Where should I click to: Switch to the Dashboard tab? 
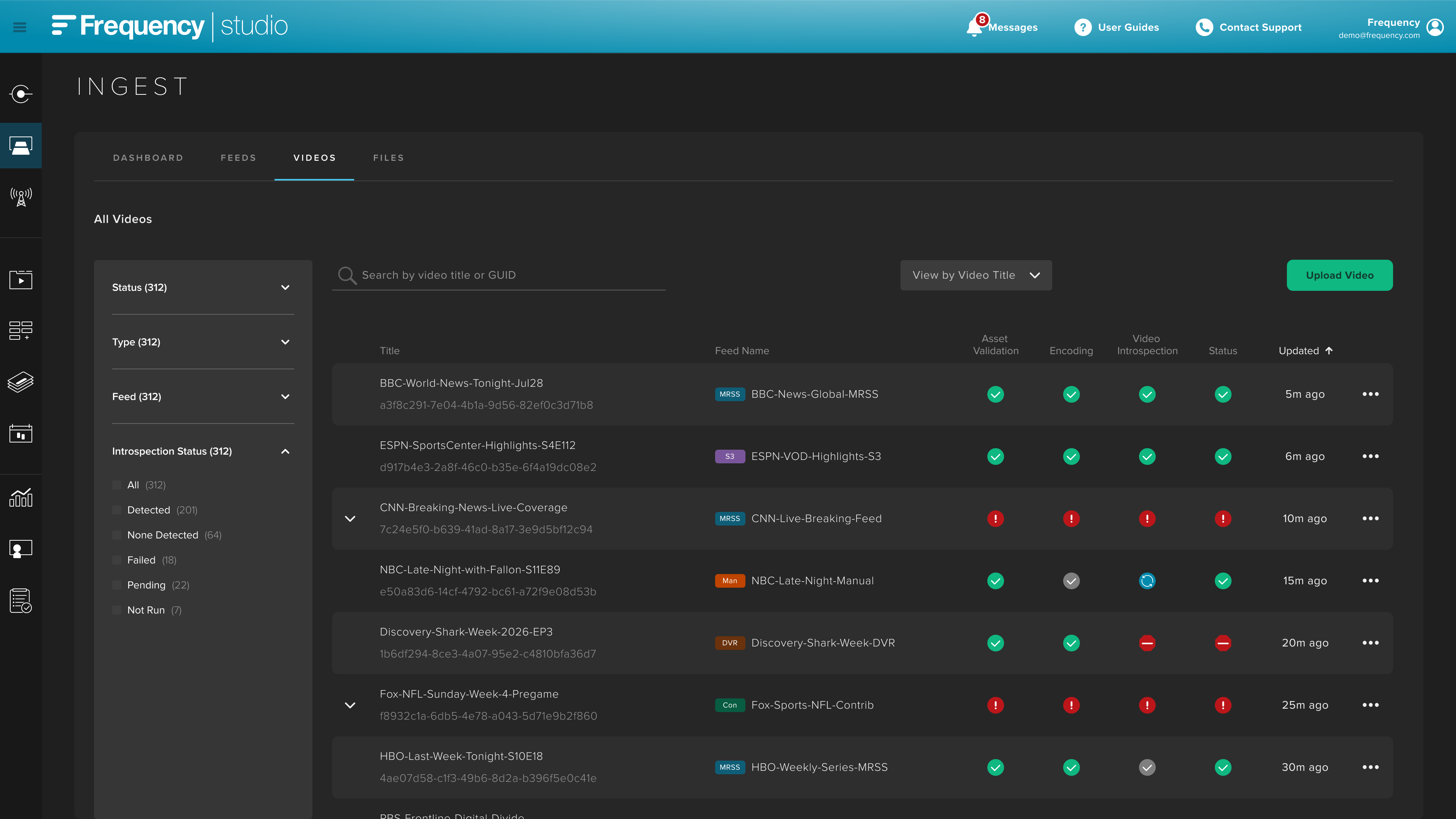[x=148, y=158]
